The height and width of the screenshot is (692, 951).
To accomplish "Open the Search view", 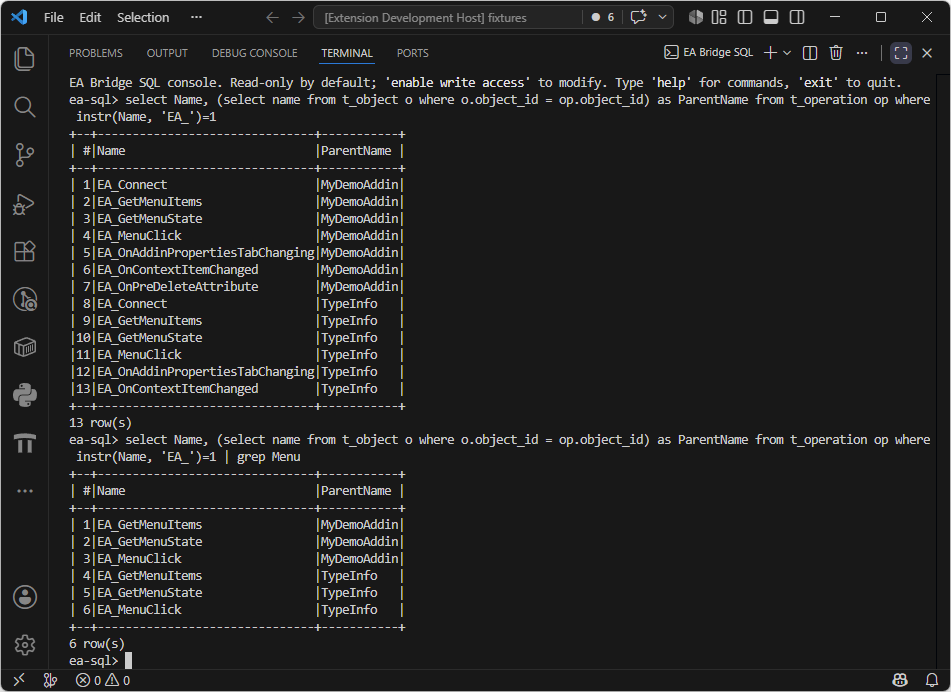I will tap(24, 107).
